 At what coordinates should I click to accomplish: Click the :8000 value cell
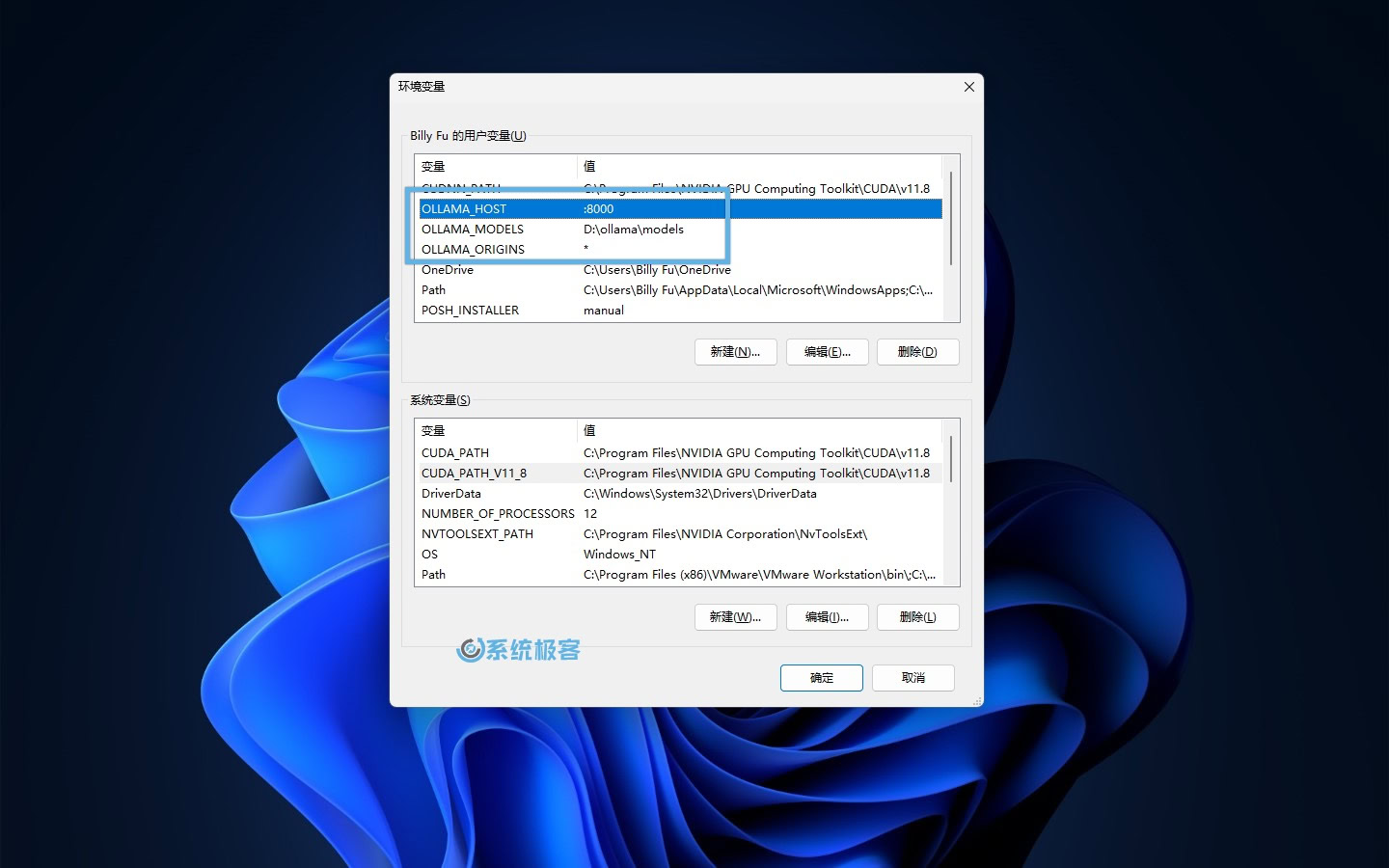coord(598,208)
